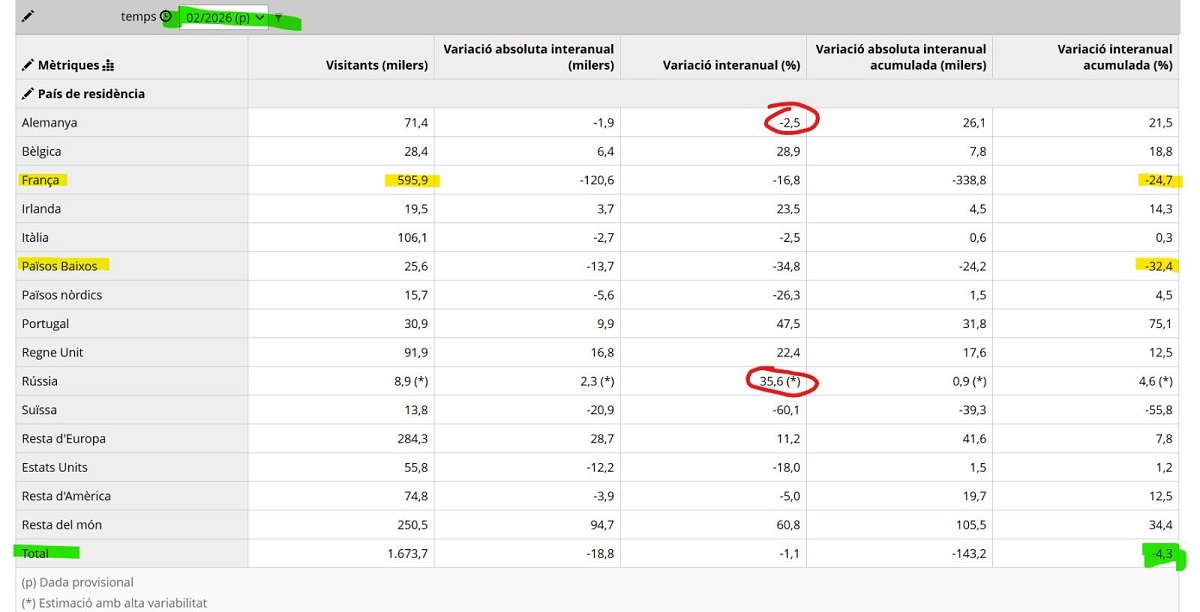
Task: Click the França row label
Action: tap(41, 180)
